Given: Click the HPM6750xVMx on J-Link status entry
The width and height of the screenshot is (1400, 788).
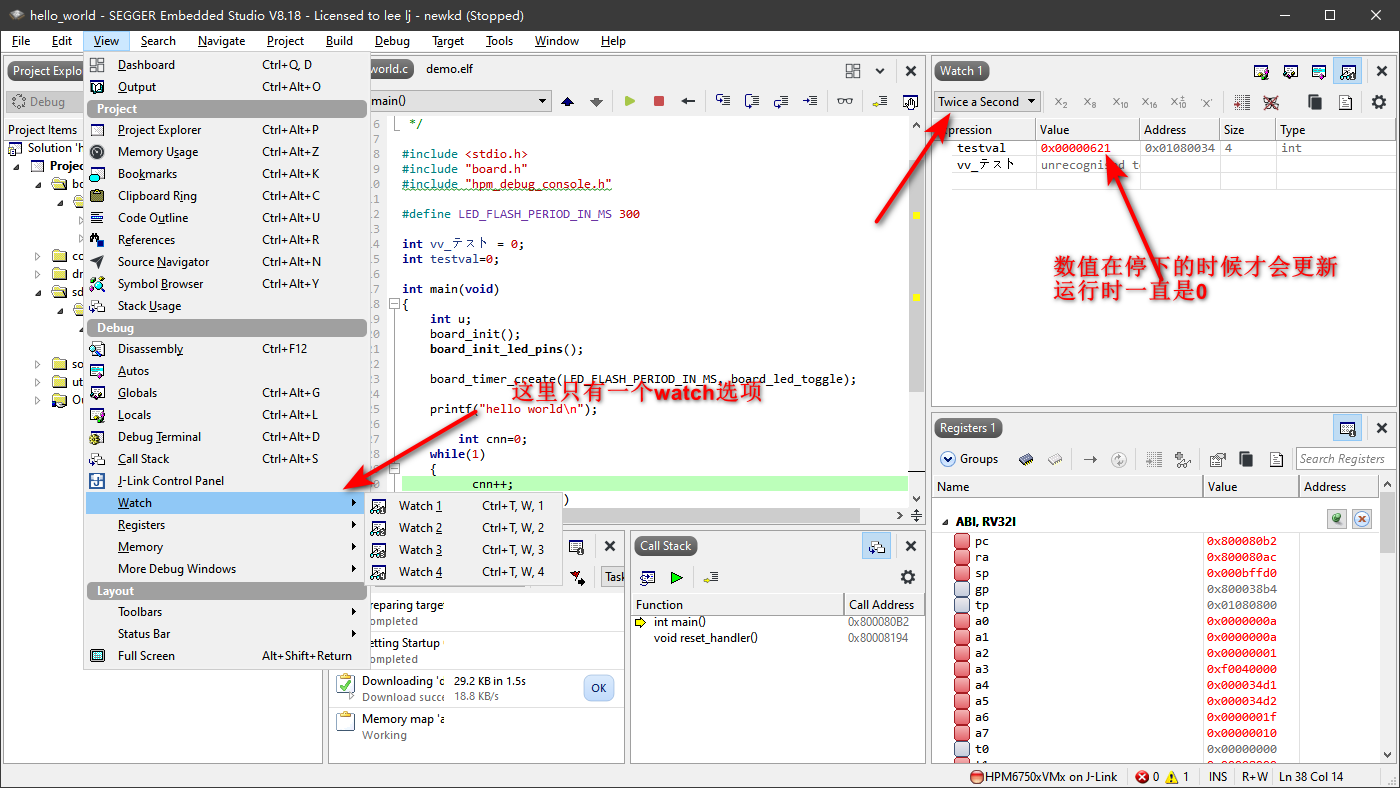Looking at the screenshot, I should (1043, 777).
